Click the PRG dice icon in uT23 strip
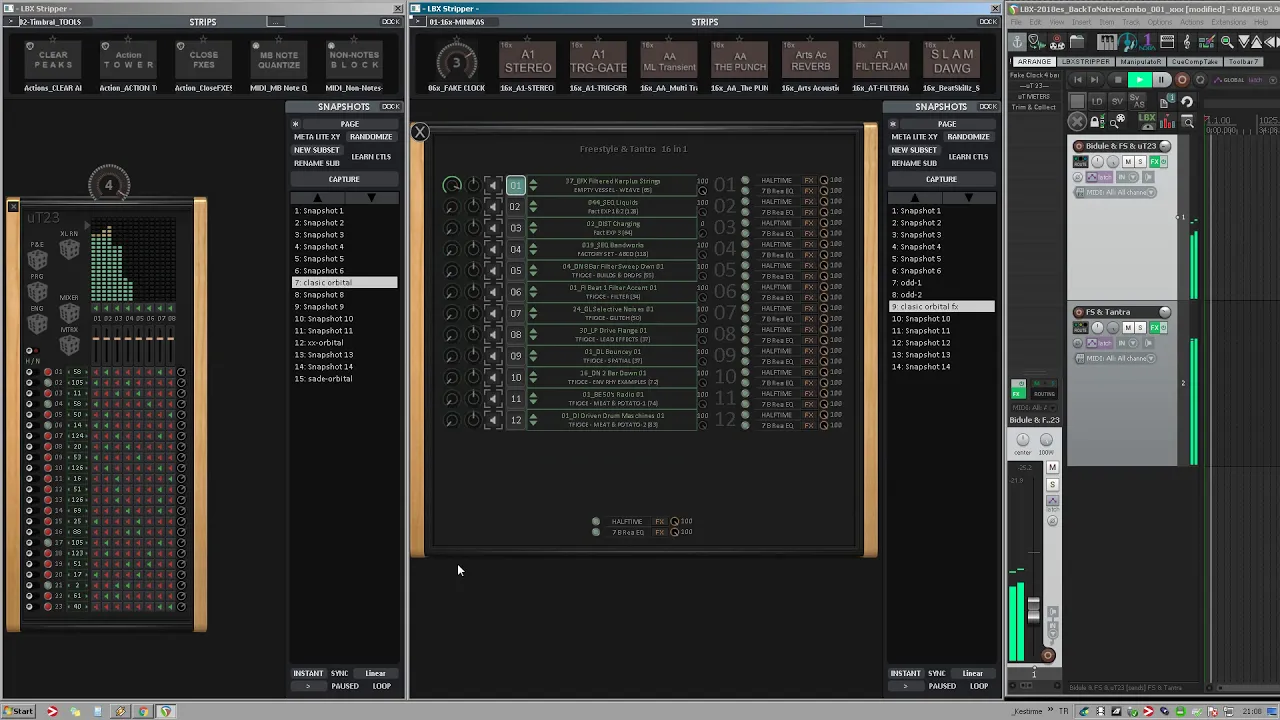Image resolution: width=1280 pixels, height=720 pixels. (38, 291)
